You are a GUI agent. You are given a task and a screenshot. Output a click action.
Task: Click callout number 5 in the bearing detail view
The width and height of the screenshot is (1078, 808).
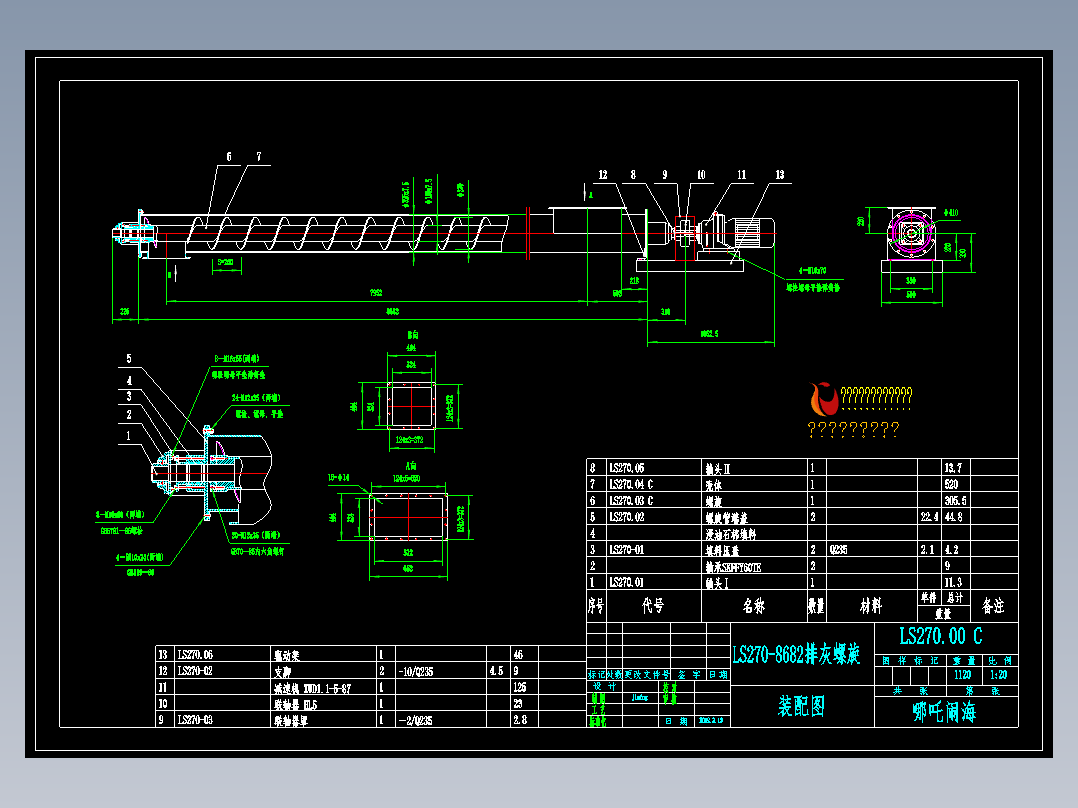pyautogui.click(x=129, y=358)
